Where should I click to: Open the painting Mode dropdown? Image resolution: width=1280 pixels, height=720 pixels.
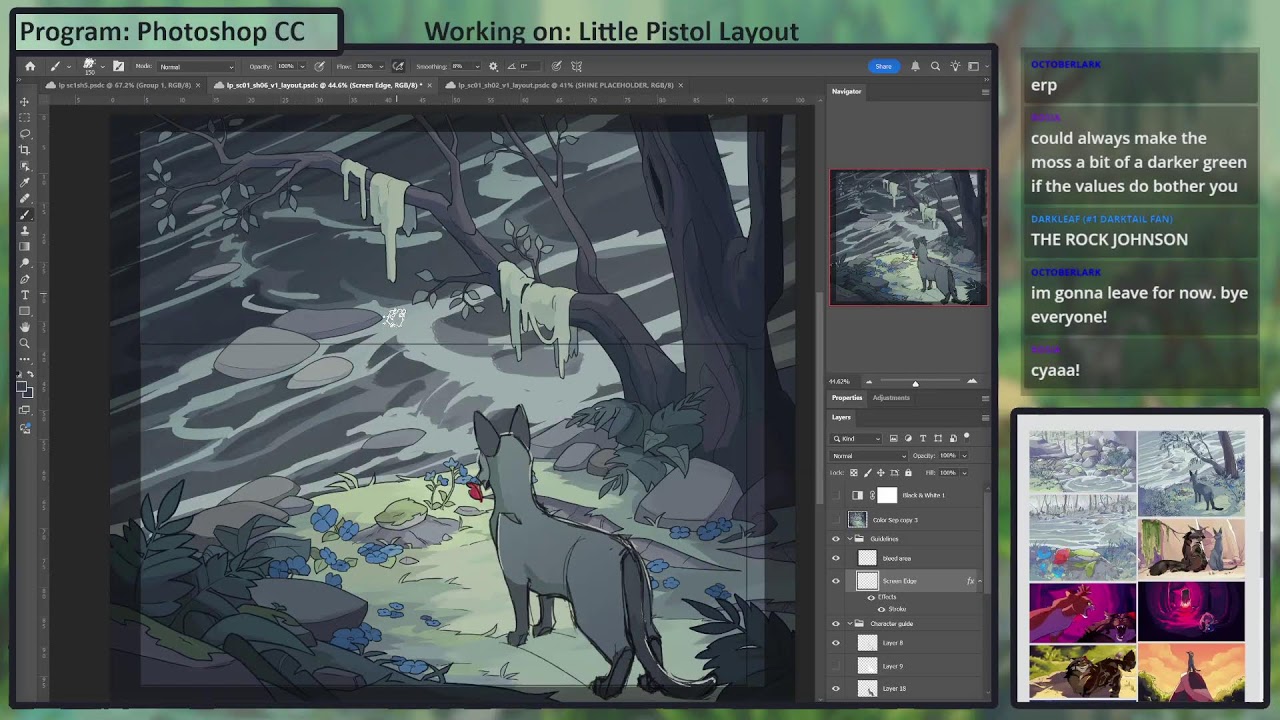[x=195, y=66]
